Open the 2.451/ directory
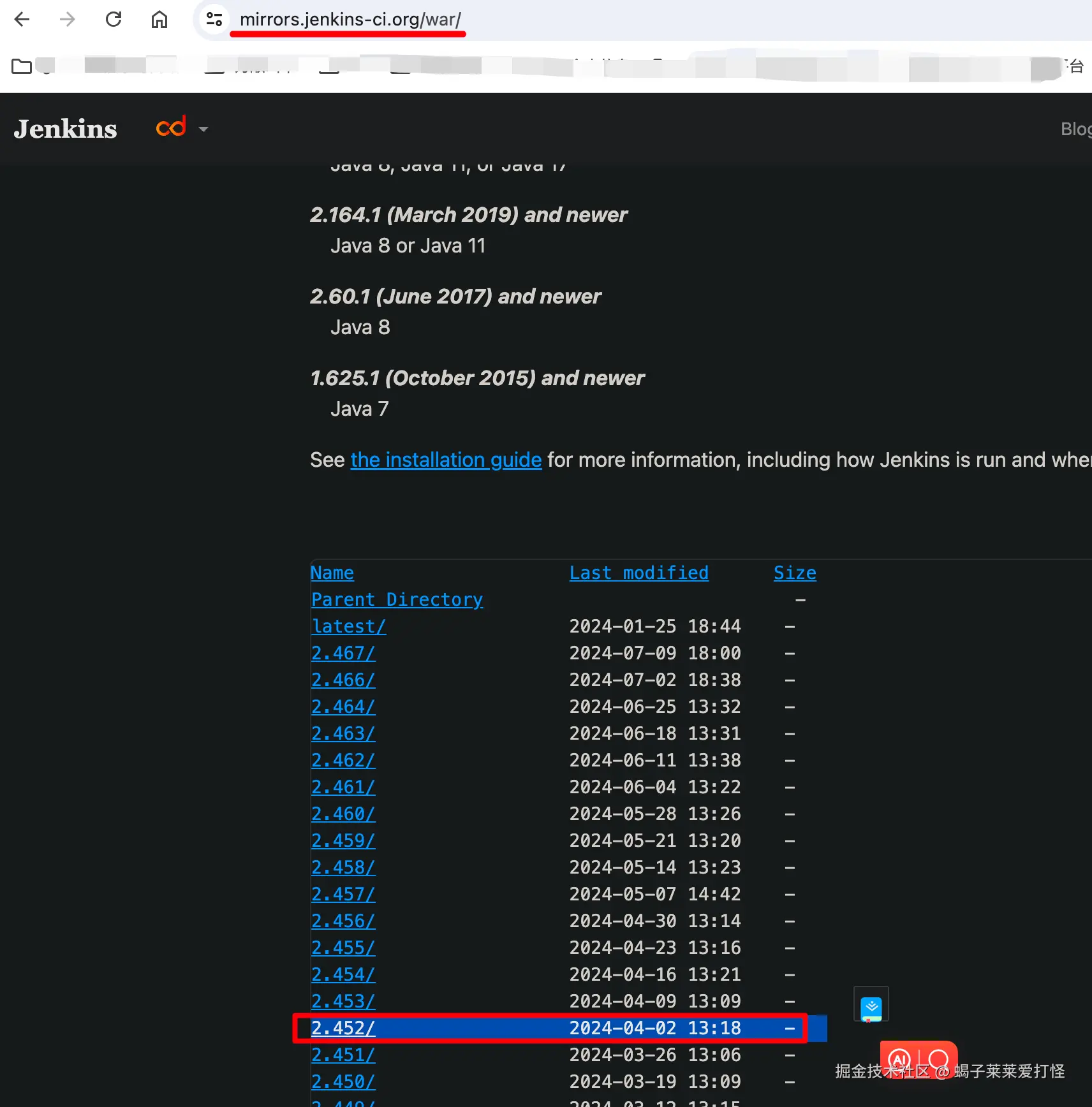1092x1107 pixels. pos(343,1055)
